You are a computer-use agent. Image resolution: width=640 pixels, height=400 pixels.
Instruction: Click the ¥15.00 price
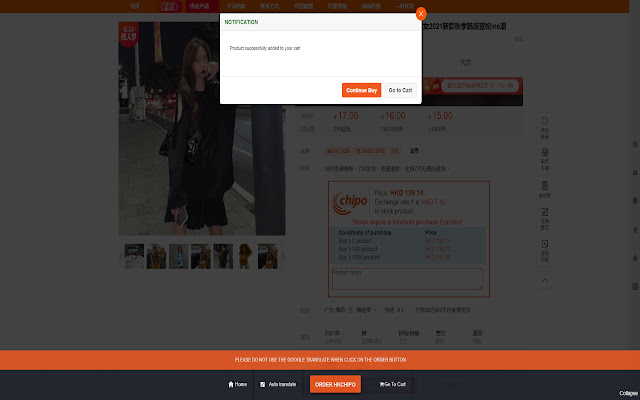pos(440,116)
